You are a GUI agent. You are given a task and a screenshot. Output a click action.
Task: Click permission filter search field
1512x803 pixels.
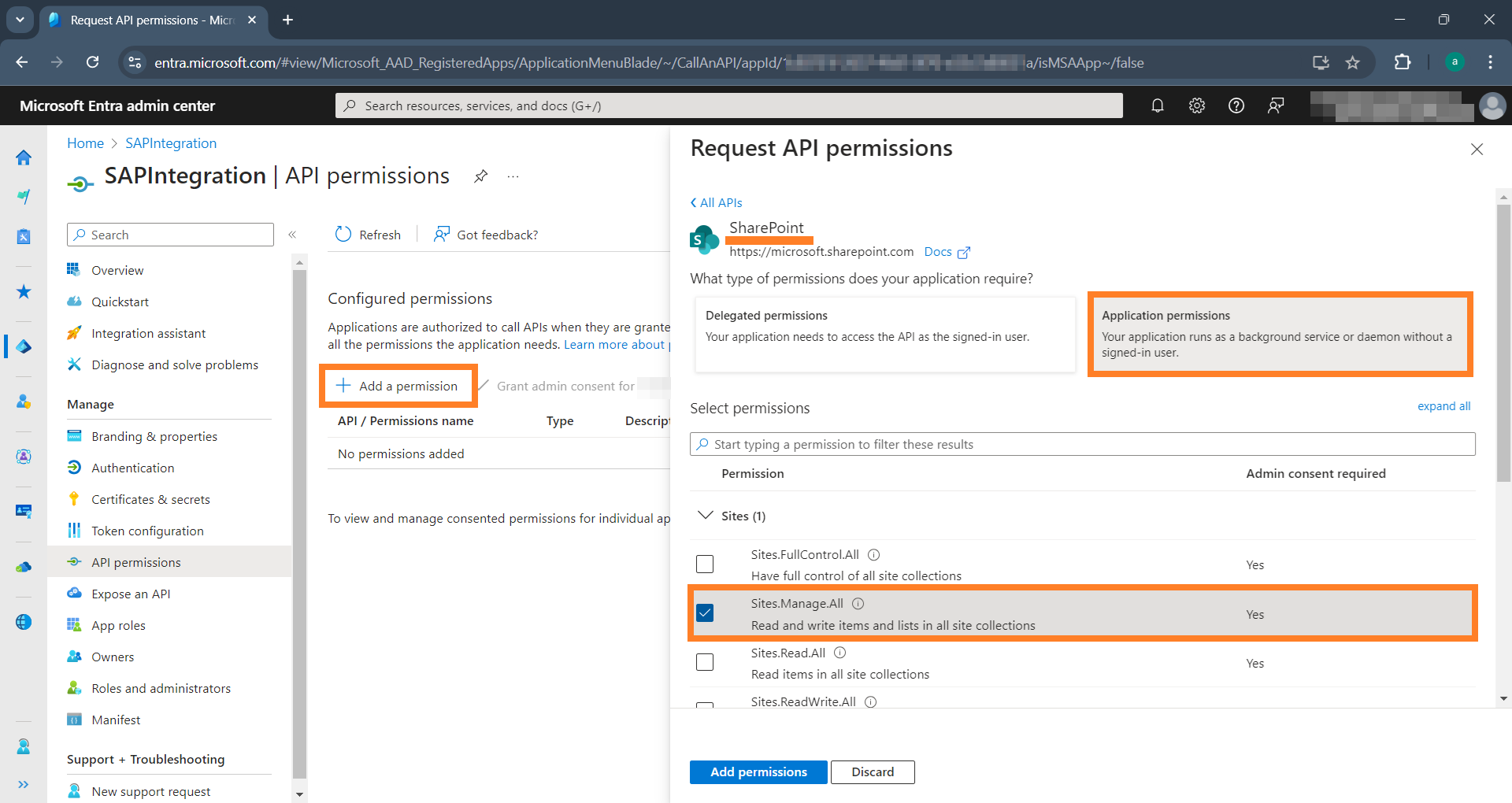pyautogui.click(x=1082, y=444)
